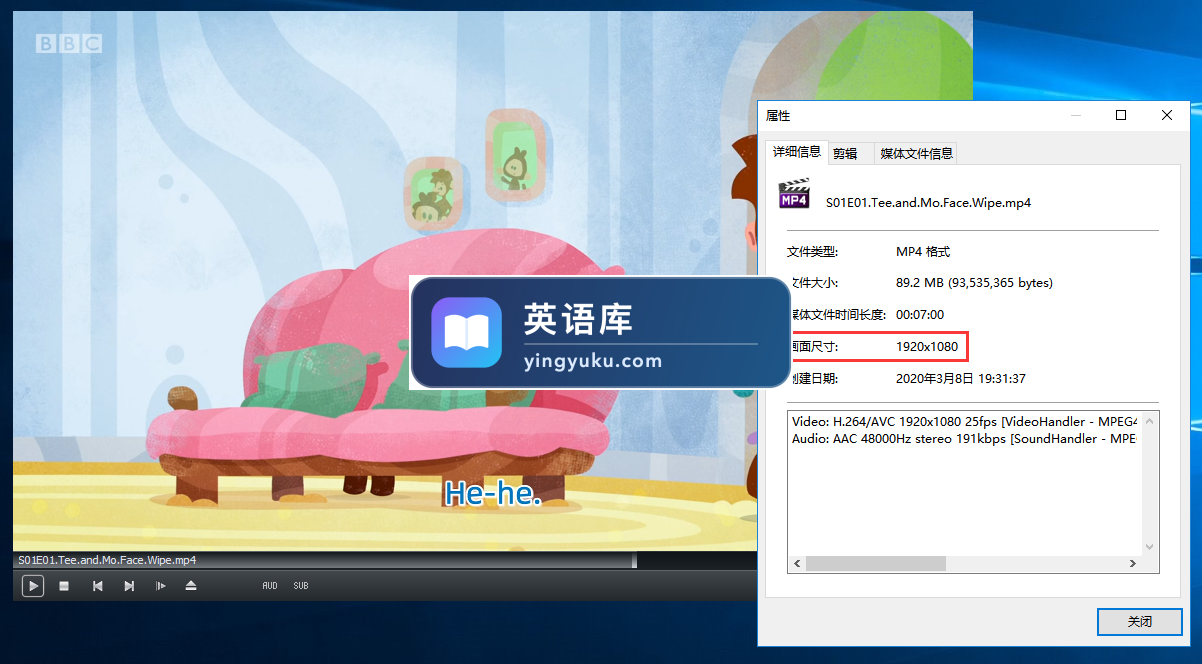The height and width of the screenshot is (664, 1202).
Task: Click the 关闭 button
Action: (1140, 622)
